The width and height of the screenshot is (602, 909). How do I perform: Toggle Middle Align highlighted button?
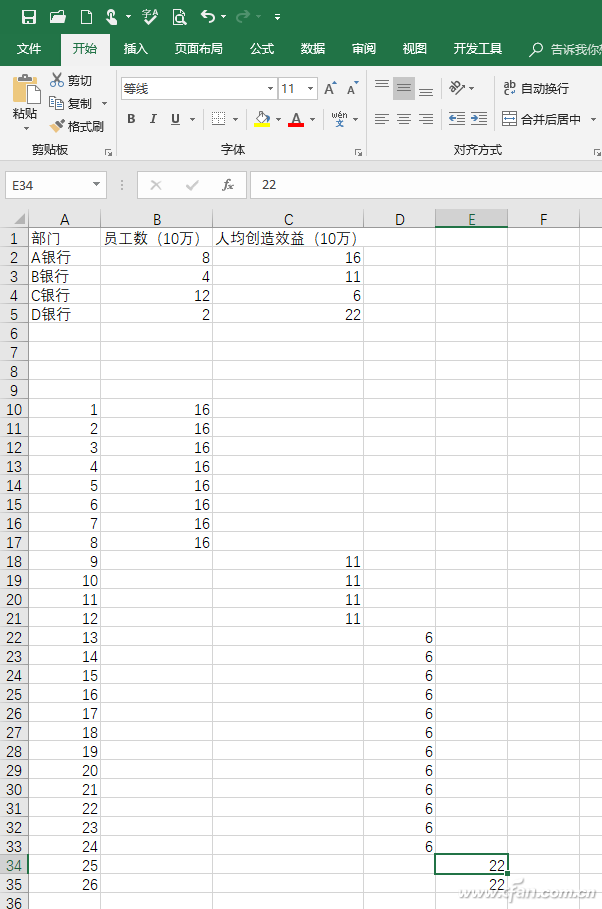[404, 88]
